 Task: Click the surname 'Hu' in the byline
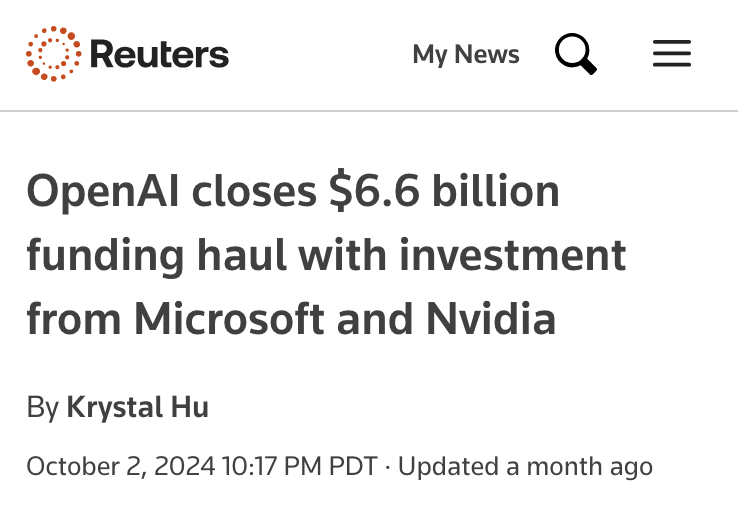tap(190, 407)
